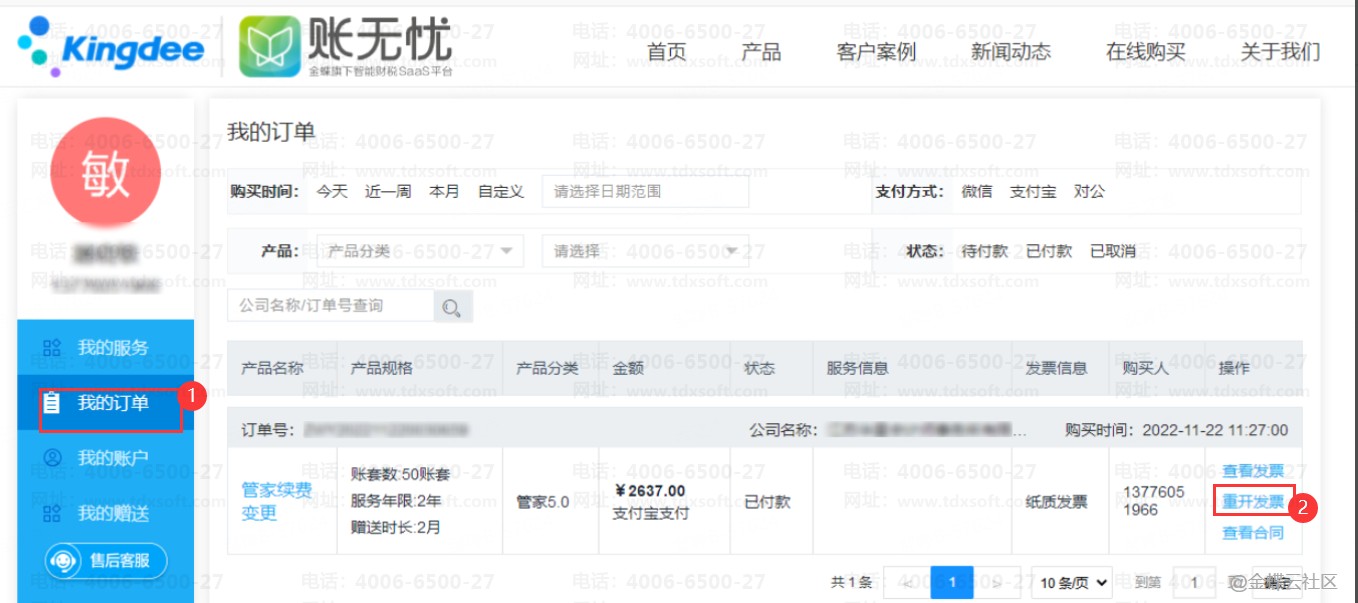The image size is (1358, 603).
Task: Click the Kingdee logo
Action: (112, 46)
